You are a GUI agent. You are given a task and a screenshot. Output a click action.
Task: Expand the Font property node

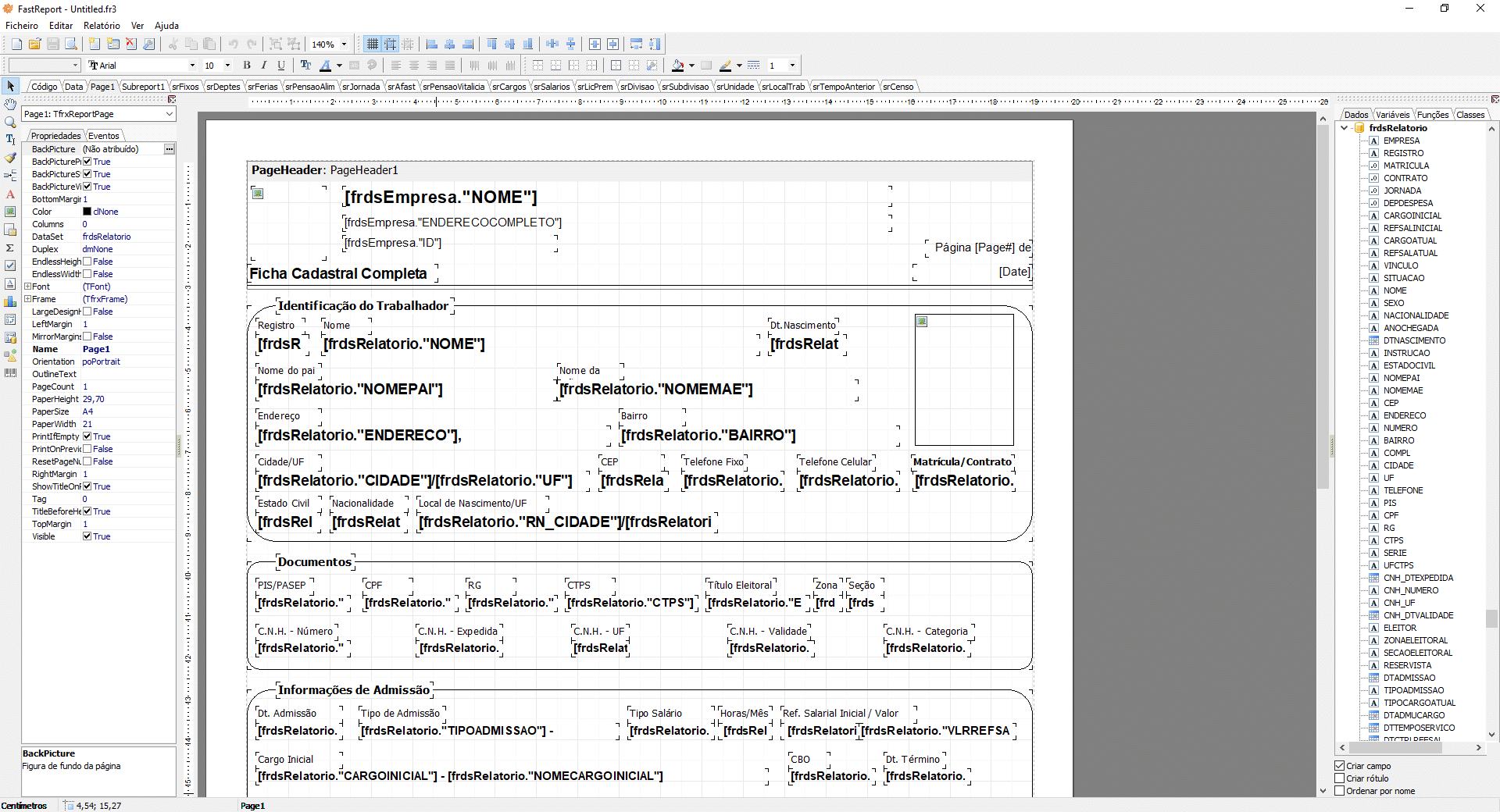(27, 287)
